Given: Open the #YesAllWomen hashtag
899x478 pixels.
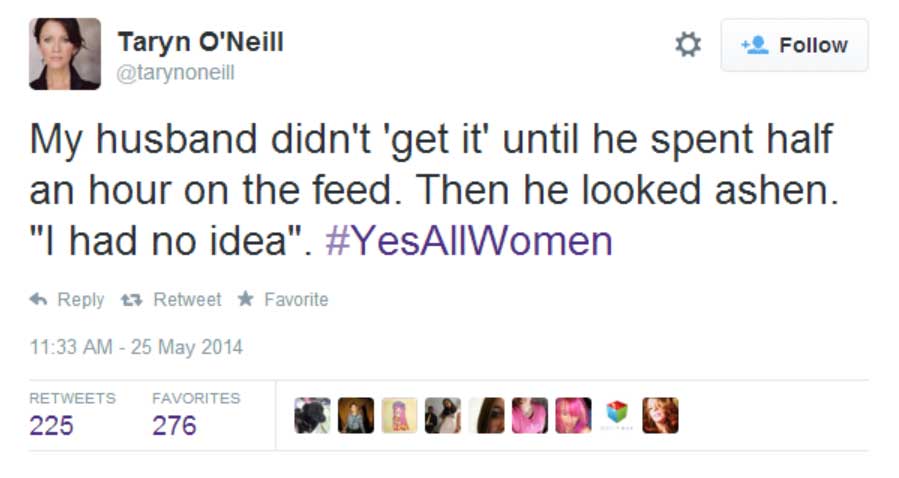Looking at the screenshot, I should point(469,242).
